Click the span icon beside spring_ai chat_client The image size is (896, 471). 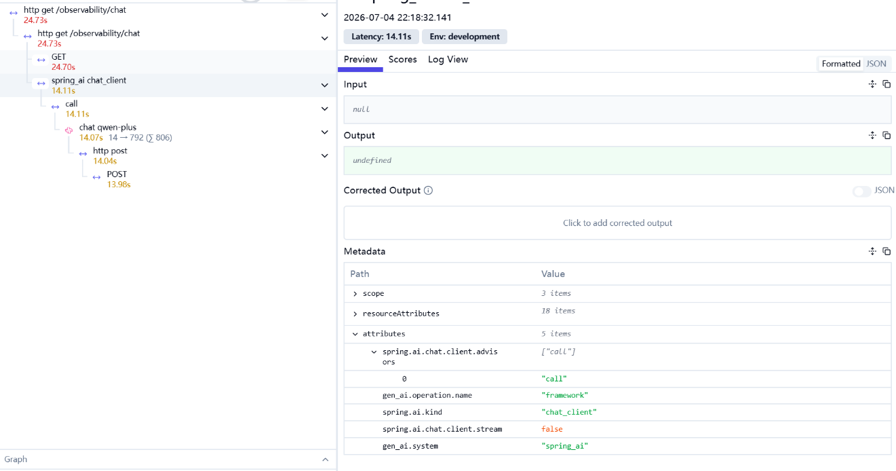coord(41,83)
